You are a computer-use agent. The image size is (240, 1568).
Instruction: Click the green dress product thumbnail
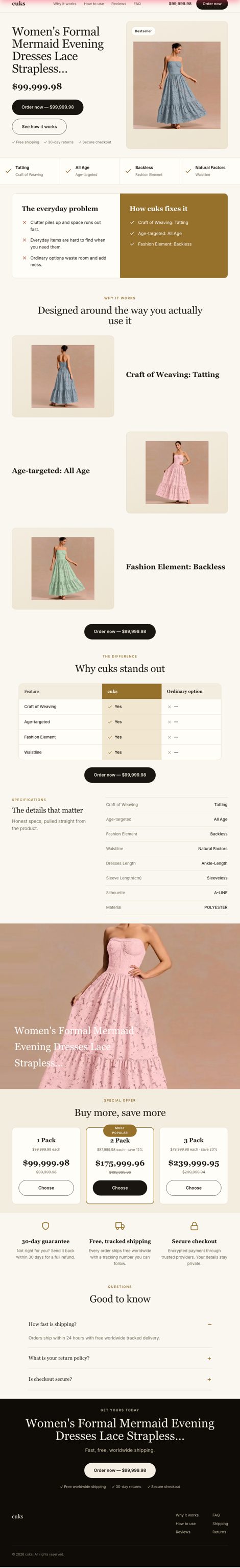[x=63, y=569]
